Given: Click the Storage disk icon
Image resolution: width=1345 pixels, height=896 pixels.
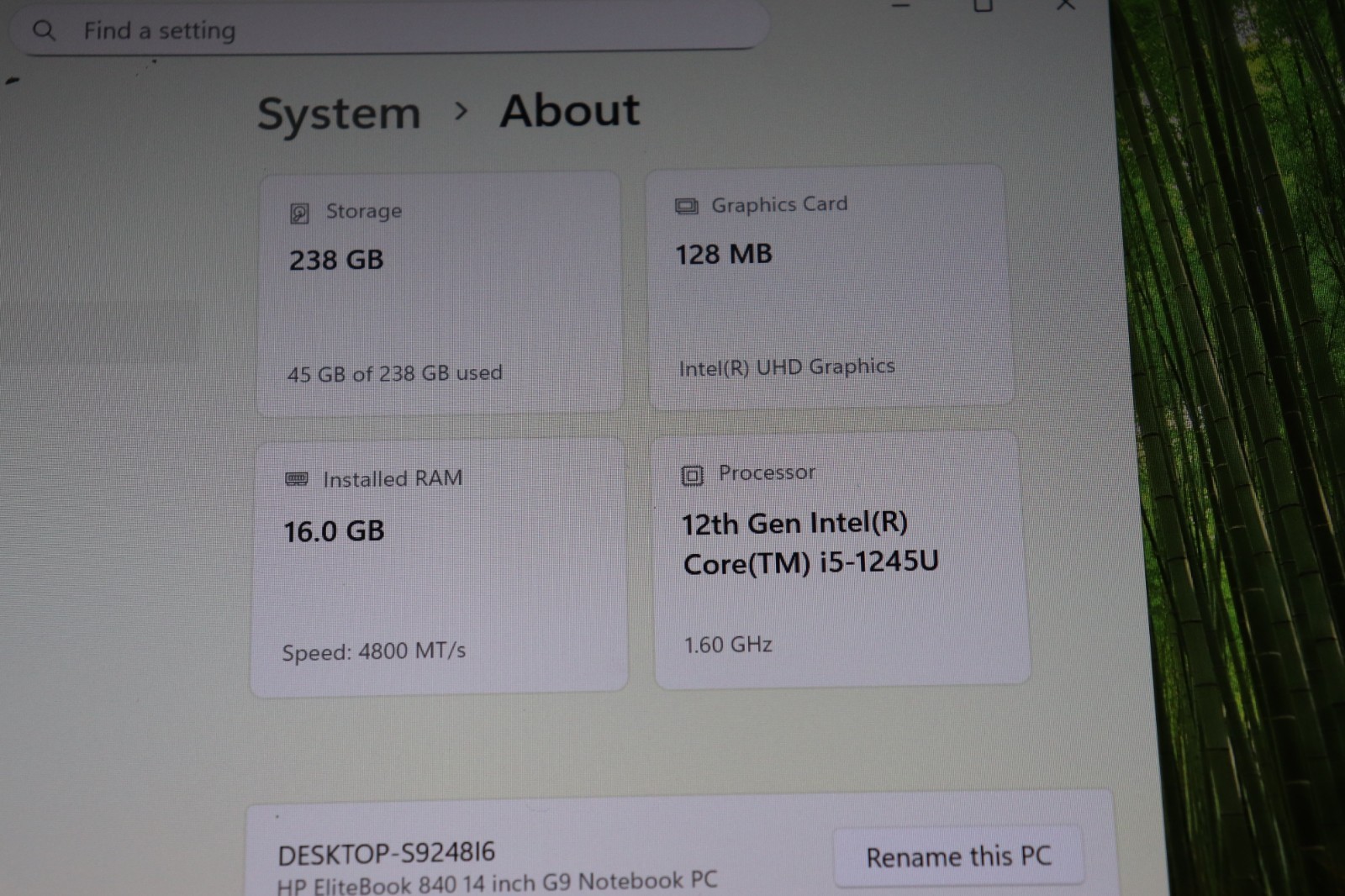Looking at the screenshot, I should 299,213.
